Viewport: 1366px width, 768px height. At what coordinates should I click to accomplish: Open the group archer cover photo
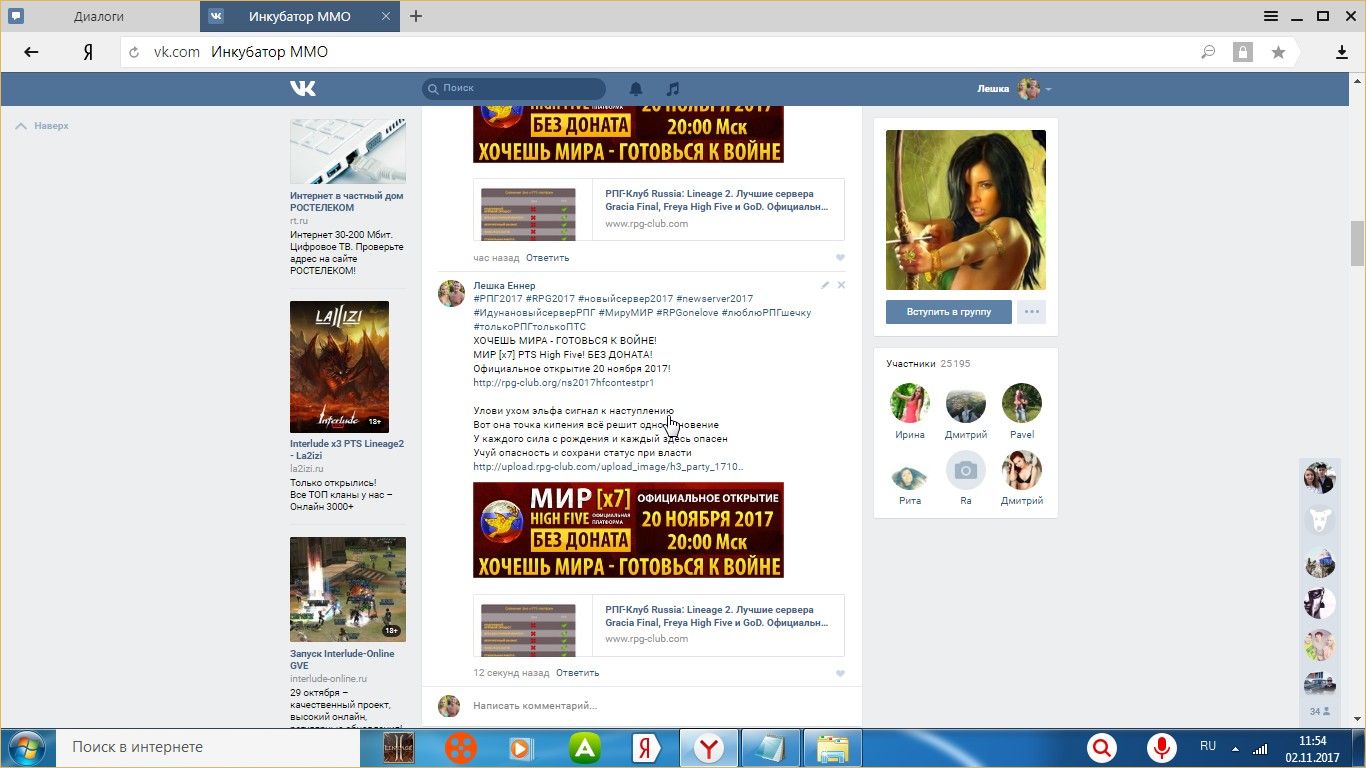[x=966, y=210]
